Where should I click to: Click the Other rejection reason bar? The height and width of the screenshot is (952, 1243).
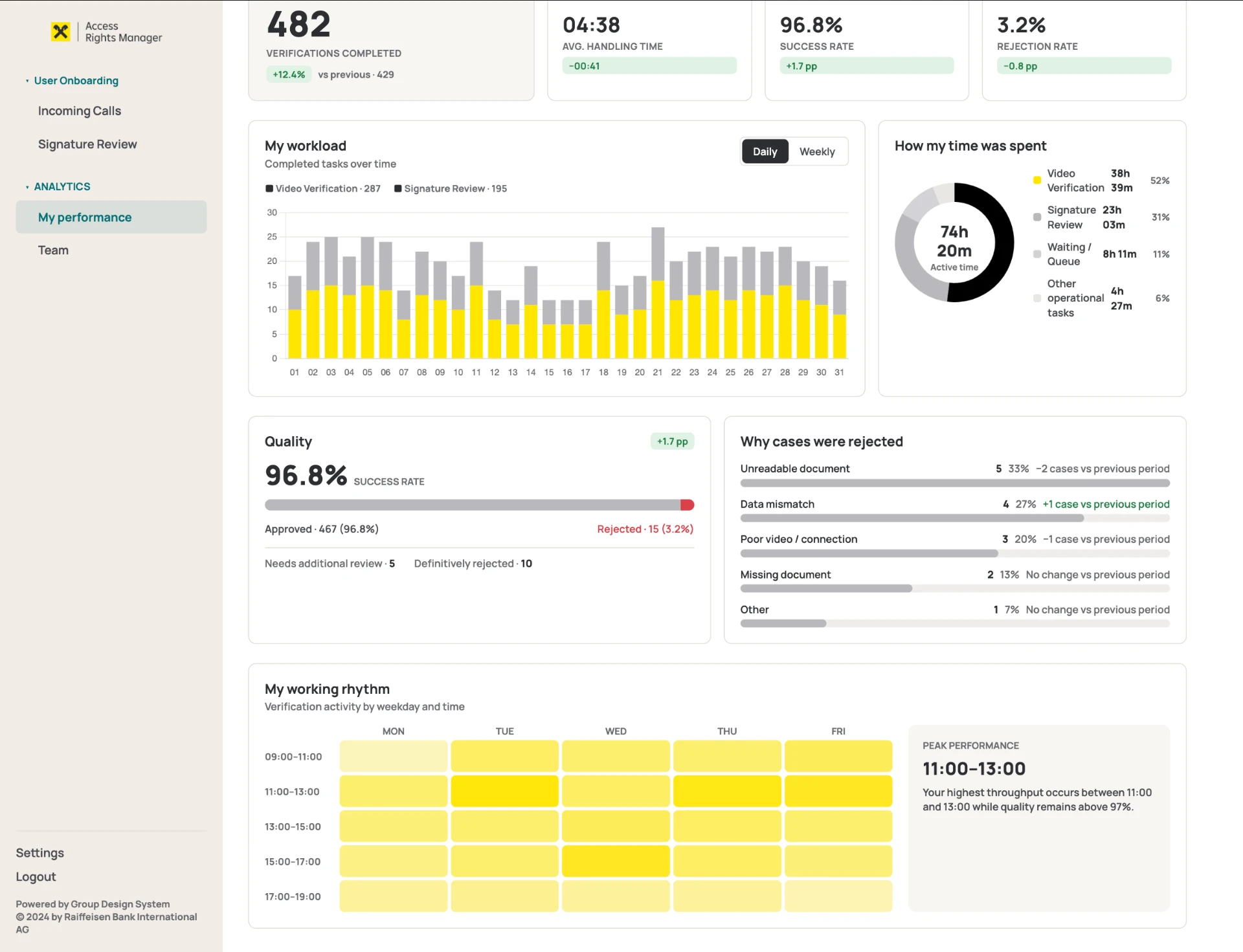pyautogui.click(x=955, y=624)
